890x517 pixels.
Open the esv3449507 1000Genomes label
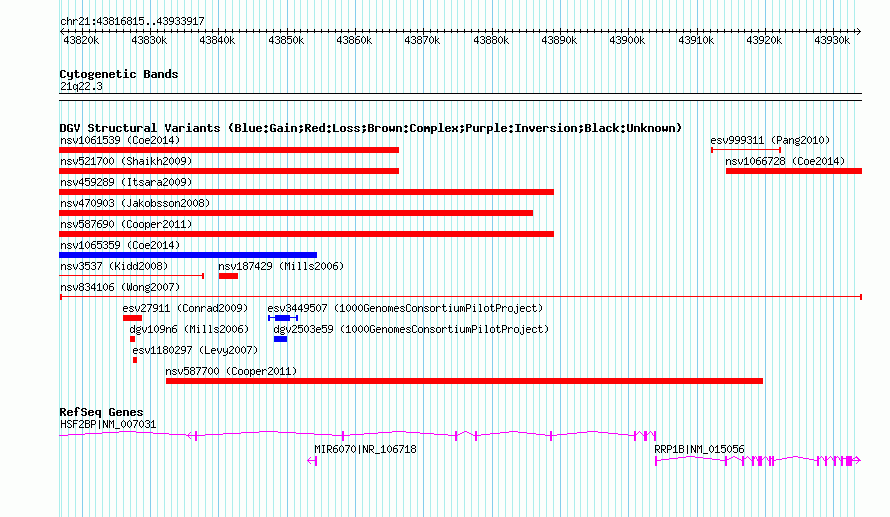(405, 308)
